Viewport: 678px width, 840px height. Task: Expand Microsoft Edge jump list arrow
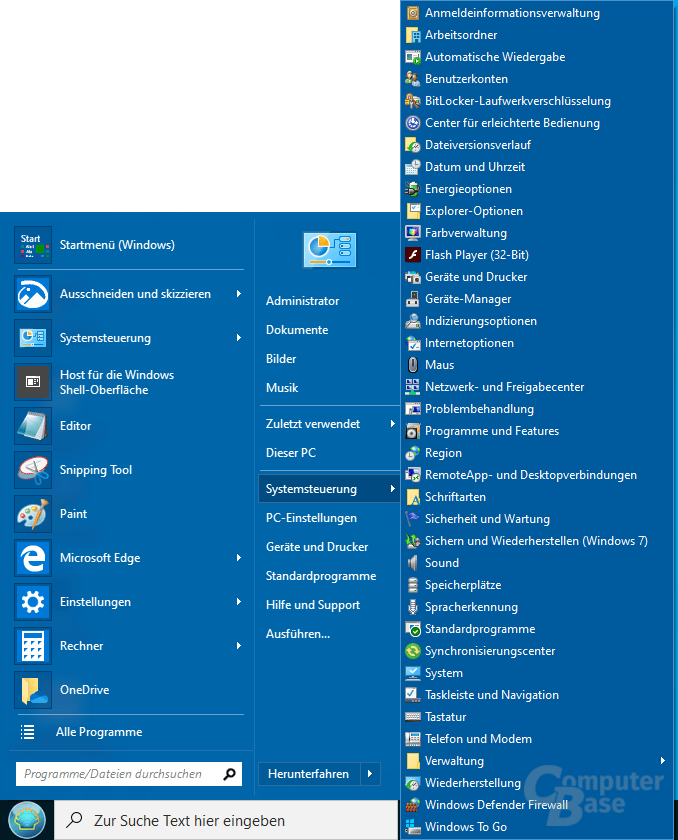(238, 558)
